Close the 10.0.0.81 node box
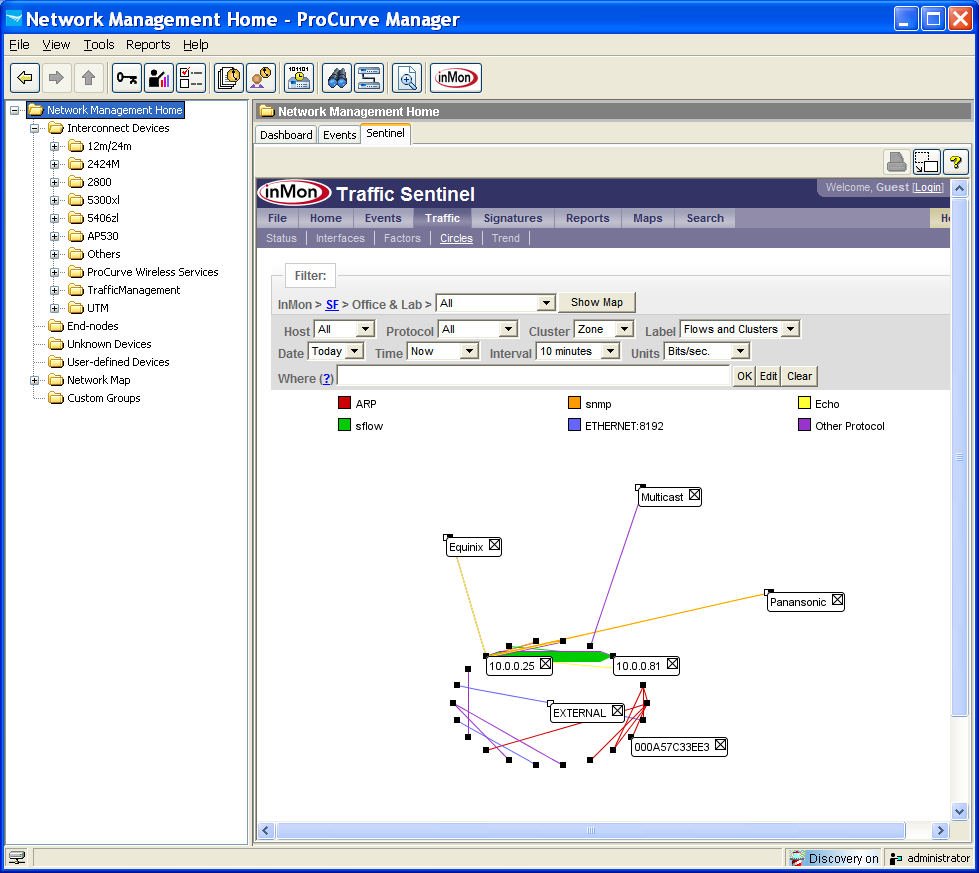The image size is (979, 873). 672,664
